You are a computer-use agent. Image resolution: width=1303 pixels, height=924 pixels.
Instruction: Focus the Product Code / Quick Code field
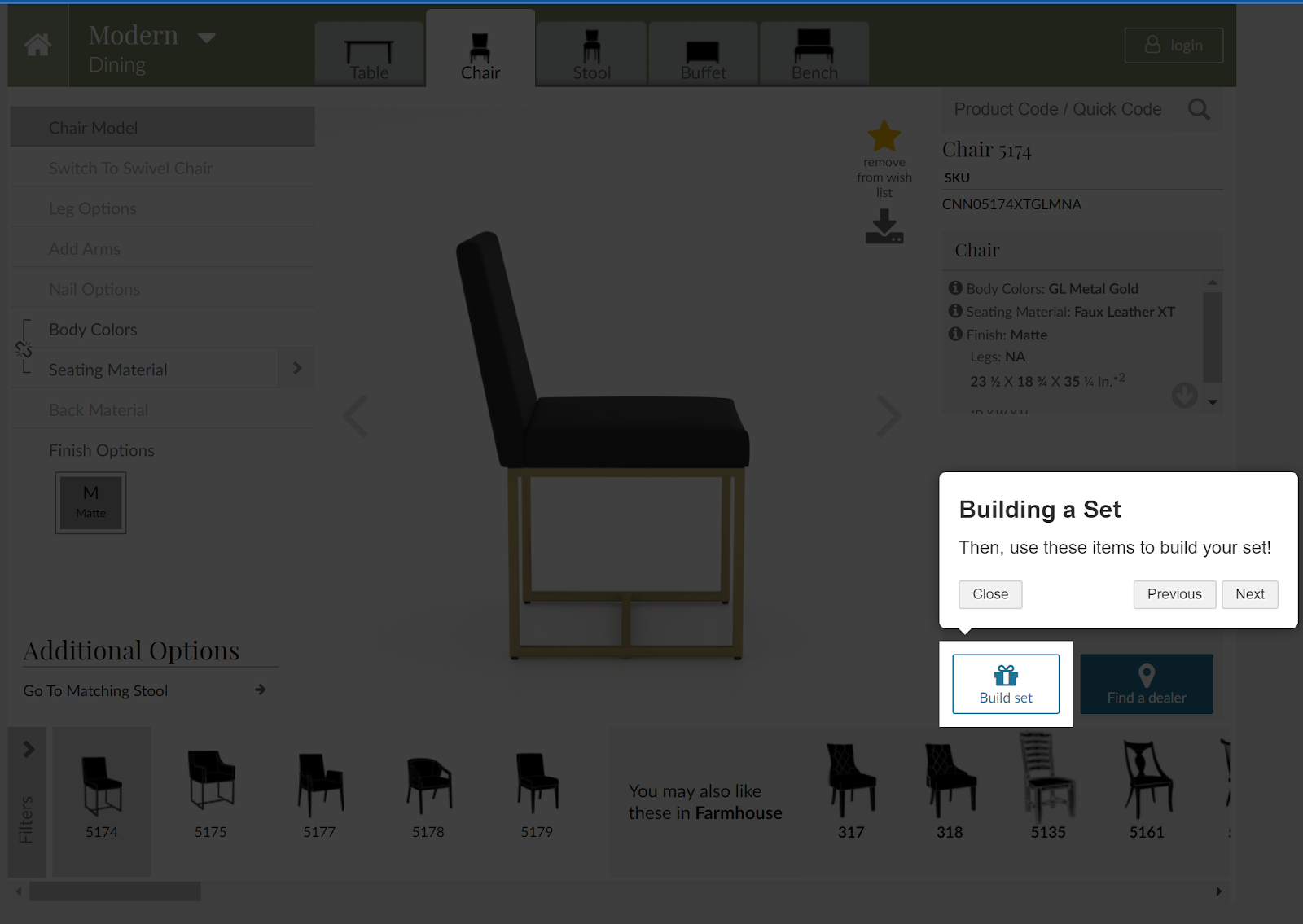[1059, 109]
